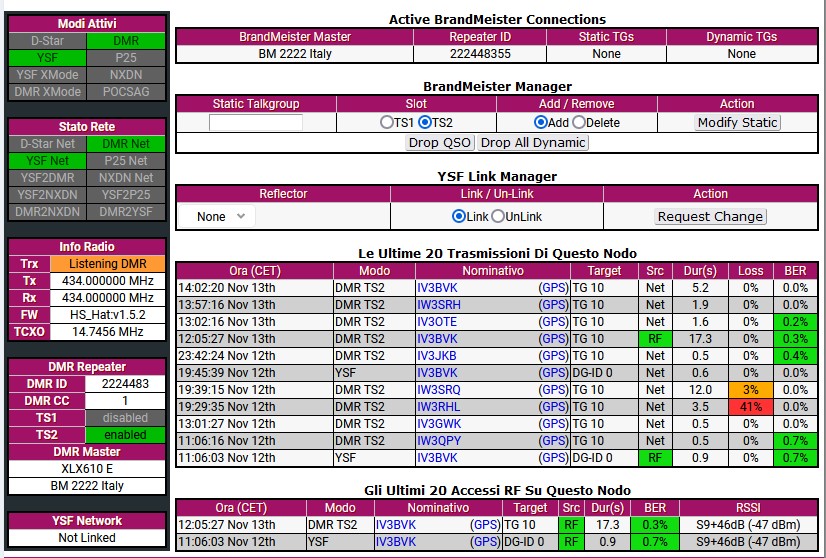The height and width of the screenshot is (558, 826).
Task: Focus the Static Talkgroup input field
Action: 255,123
